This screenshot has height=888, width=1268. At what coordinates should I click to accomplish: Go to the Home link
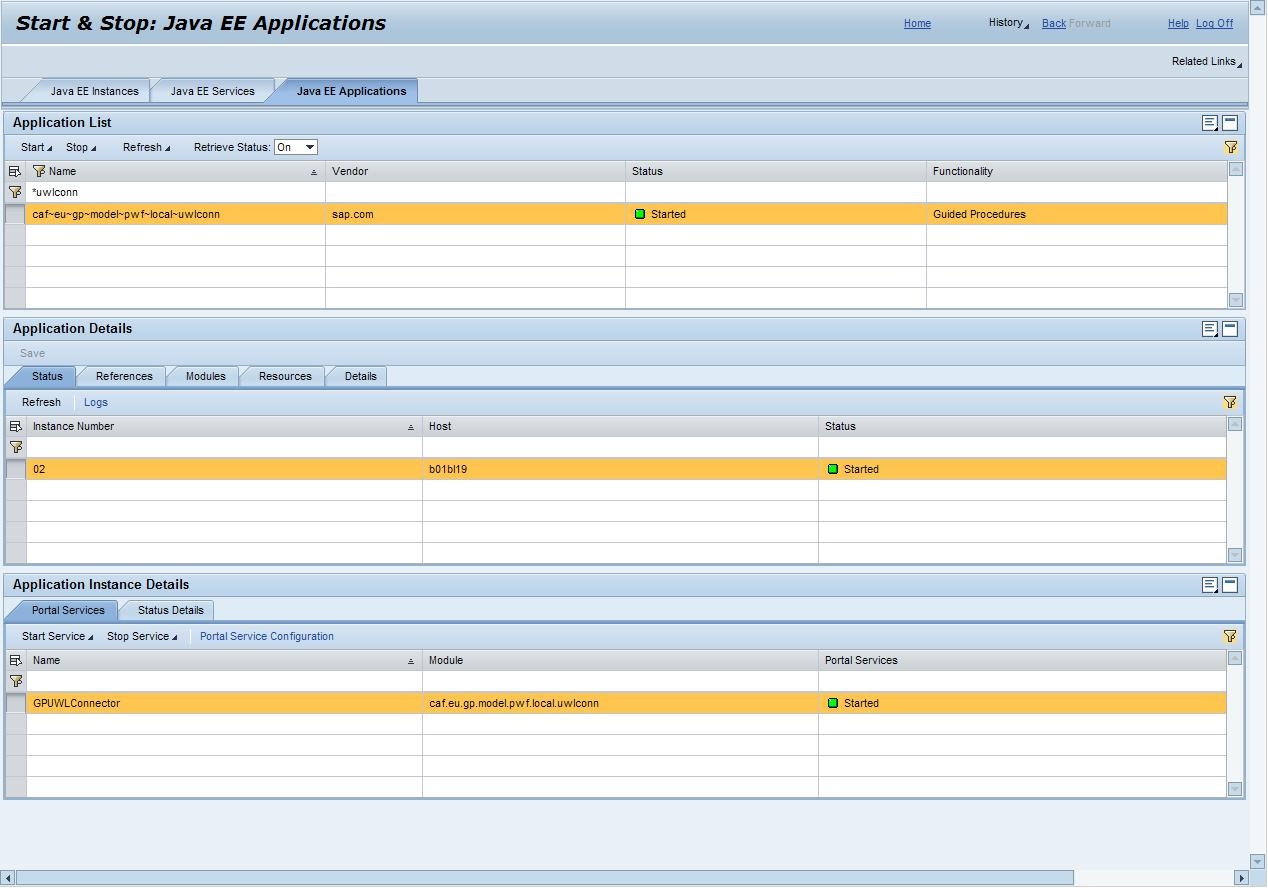tap(917, 23)
